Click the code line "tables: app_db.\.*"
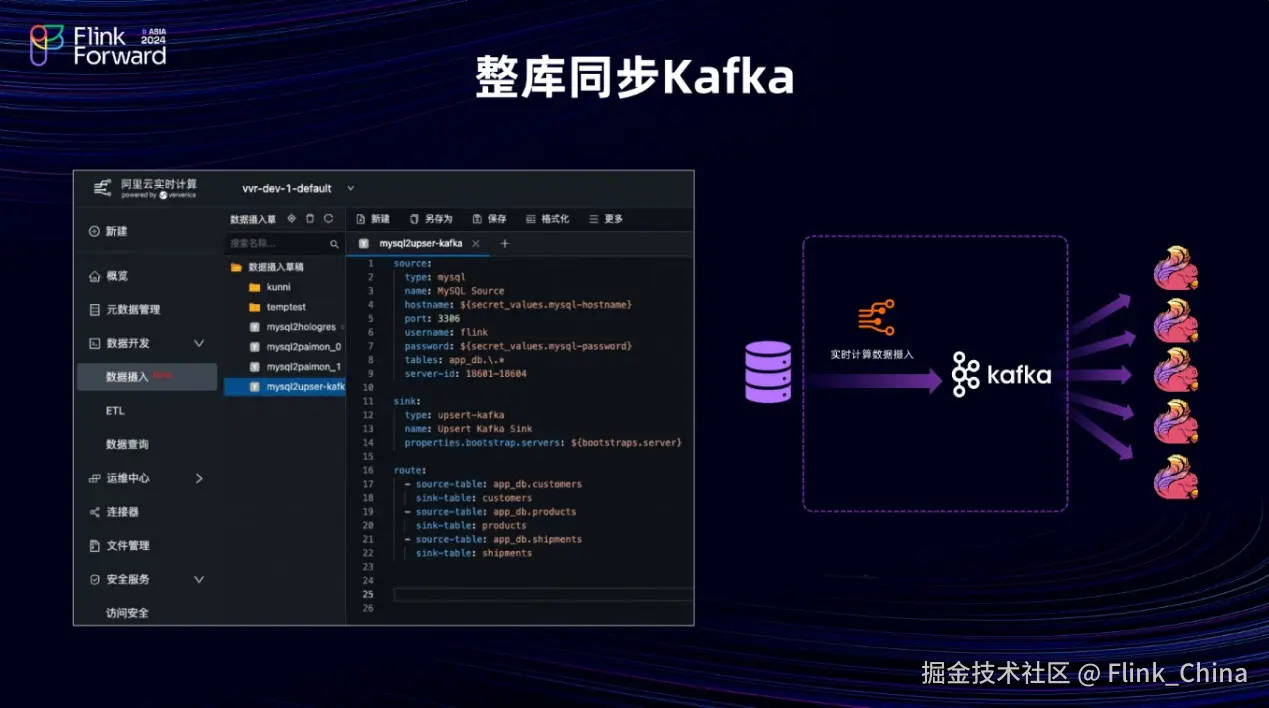 click(454, 360)
